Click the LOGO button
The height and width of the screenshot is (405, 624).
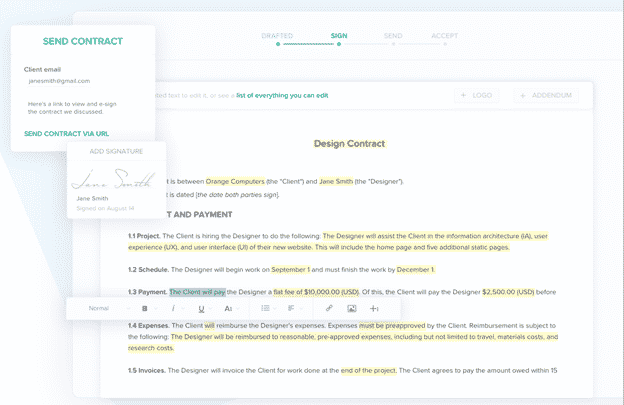pyautogui.click(x=476, y=95)
